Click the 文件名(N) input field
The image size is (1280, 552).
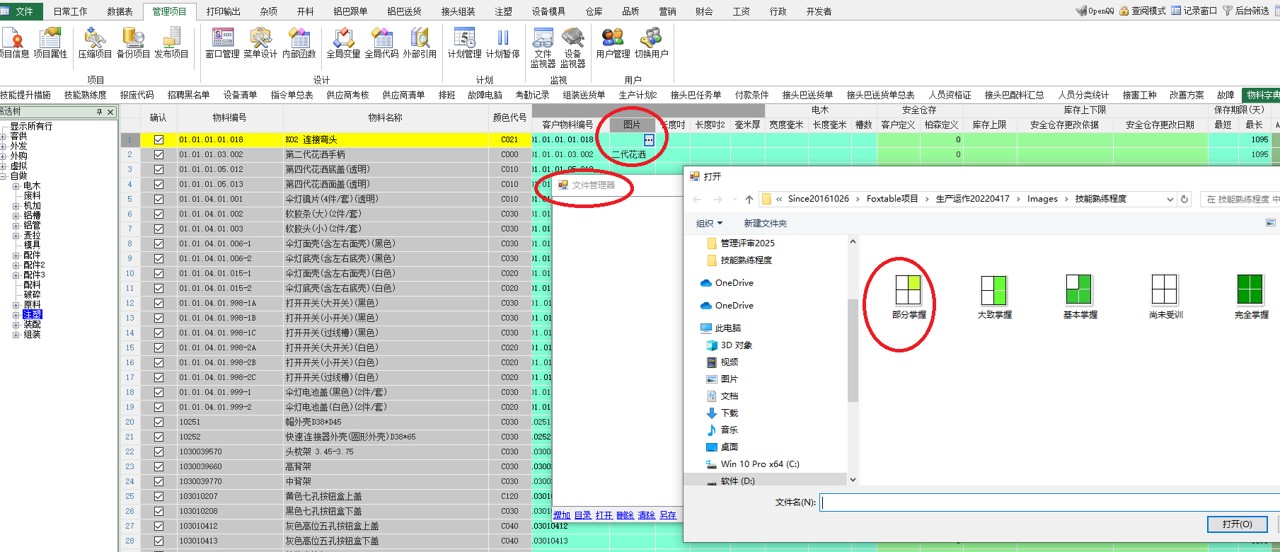tap(1048, 503)
